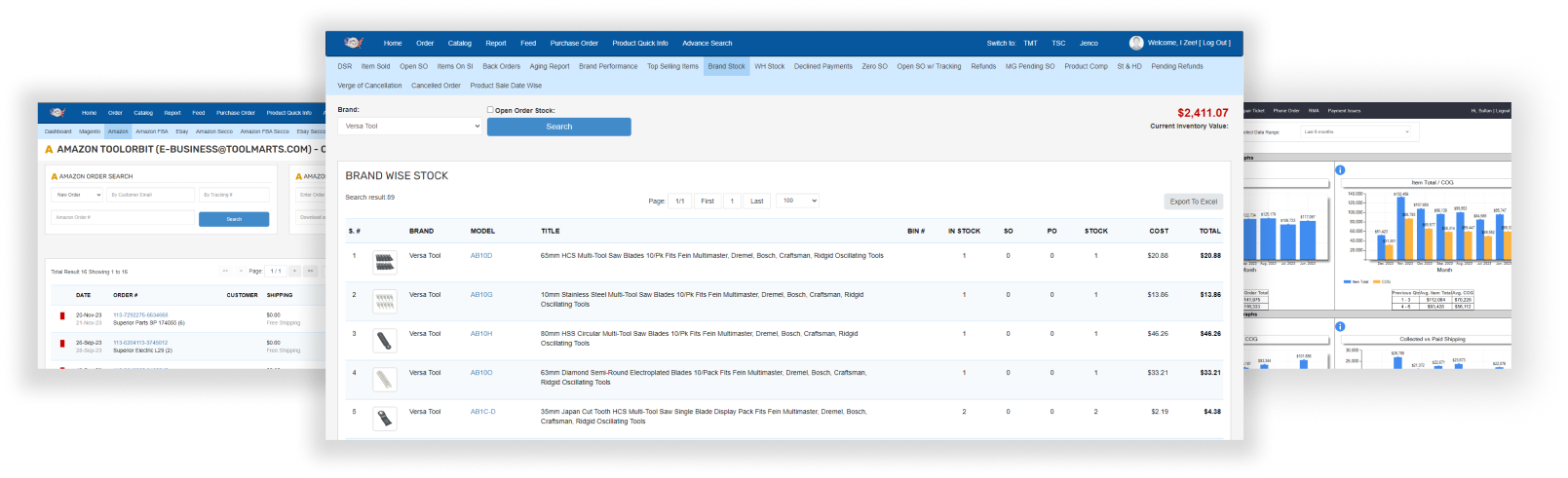Click the logo in the Amazon window header

point(57,112)
